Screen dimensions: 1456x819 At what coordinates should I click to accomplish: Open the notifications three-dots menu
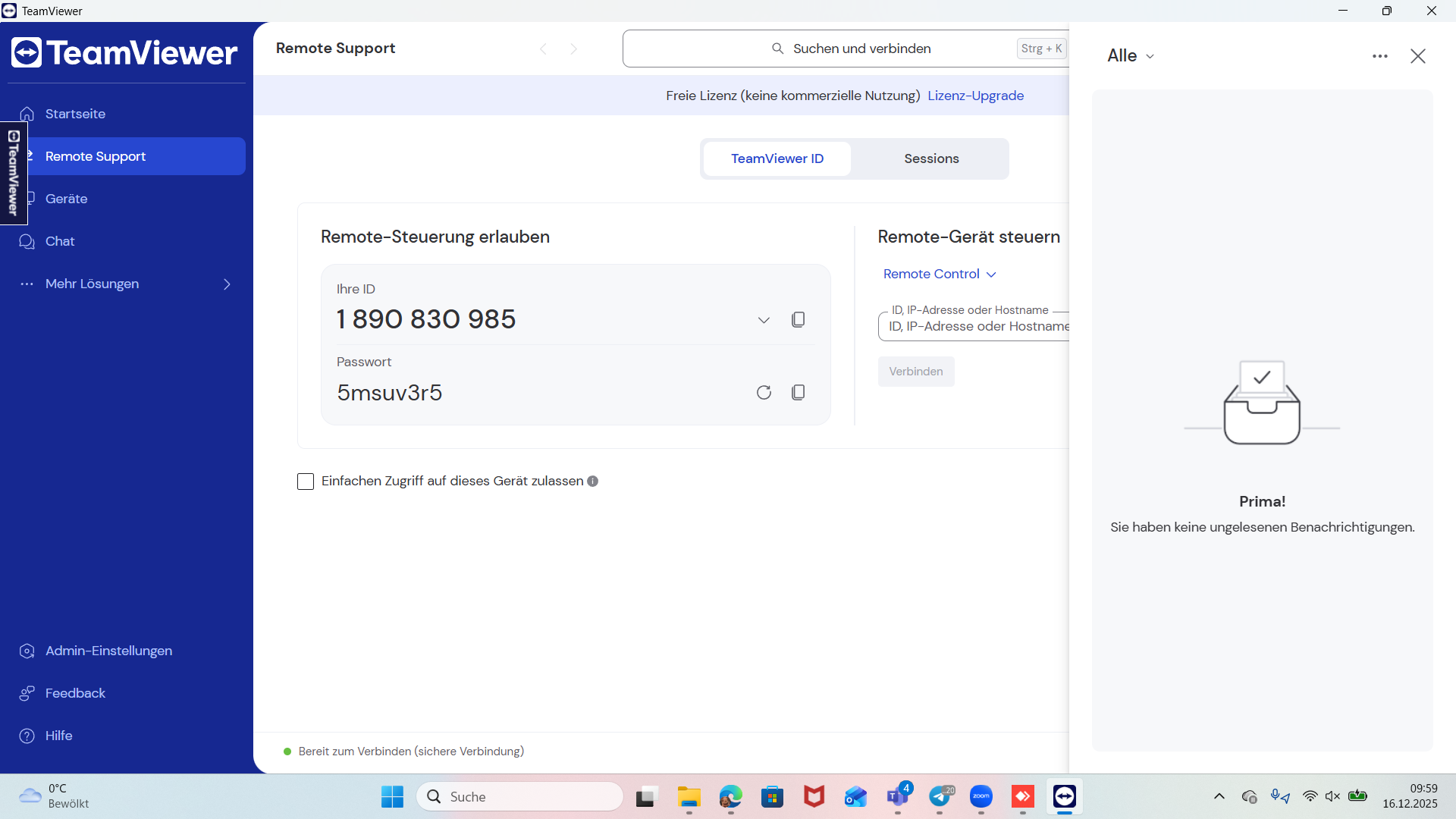click(1379, 56)
